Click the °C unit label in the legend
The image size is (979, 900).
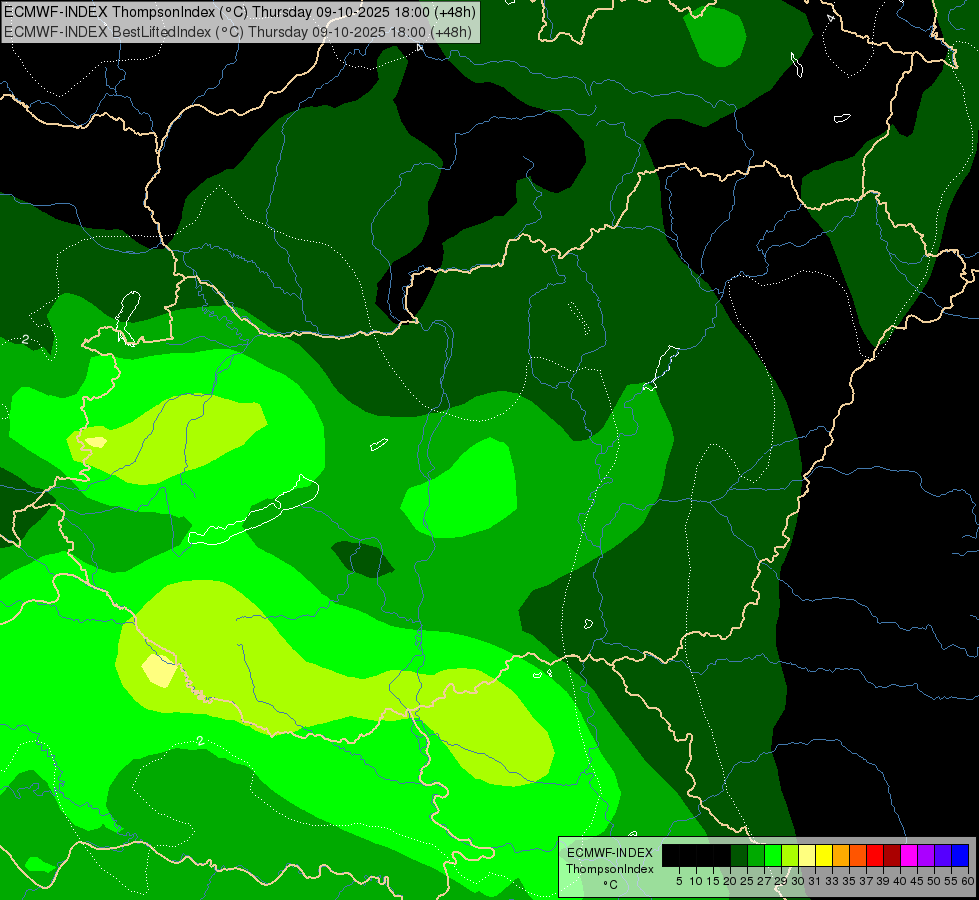tap(609, 885)
